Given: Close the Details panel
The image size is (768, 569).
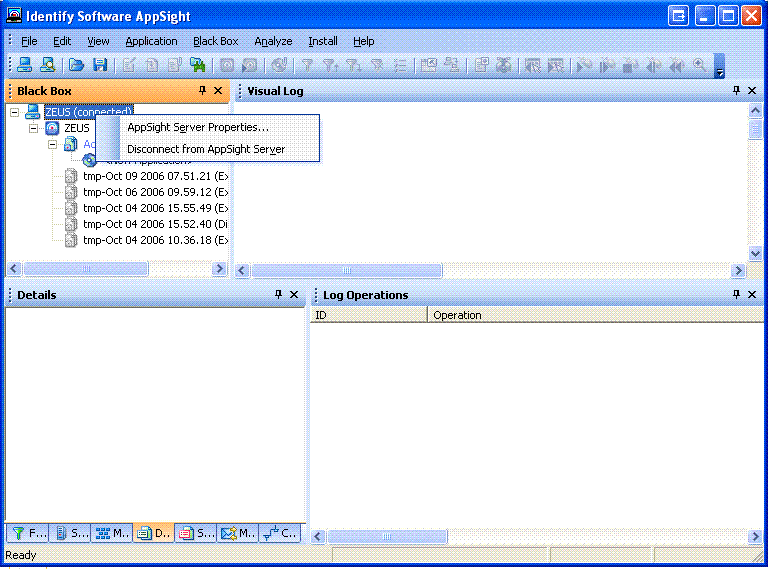Looking at the screenshot, I should 294,295.
